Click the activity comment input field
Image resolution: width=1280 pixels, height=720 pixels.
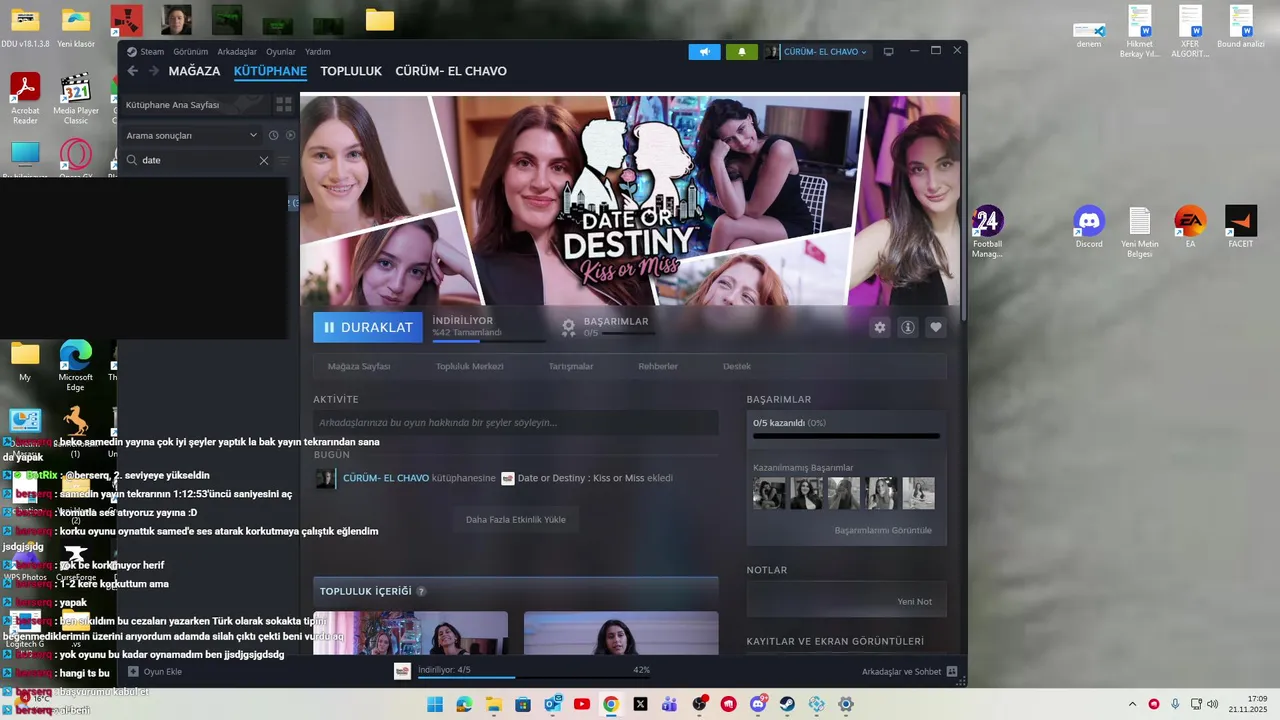pos(516,423)
